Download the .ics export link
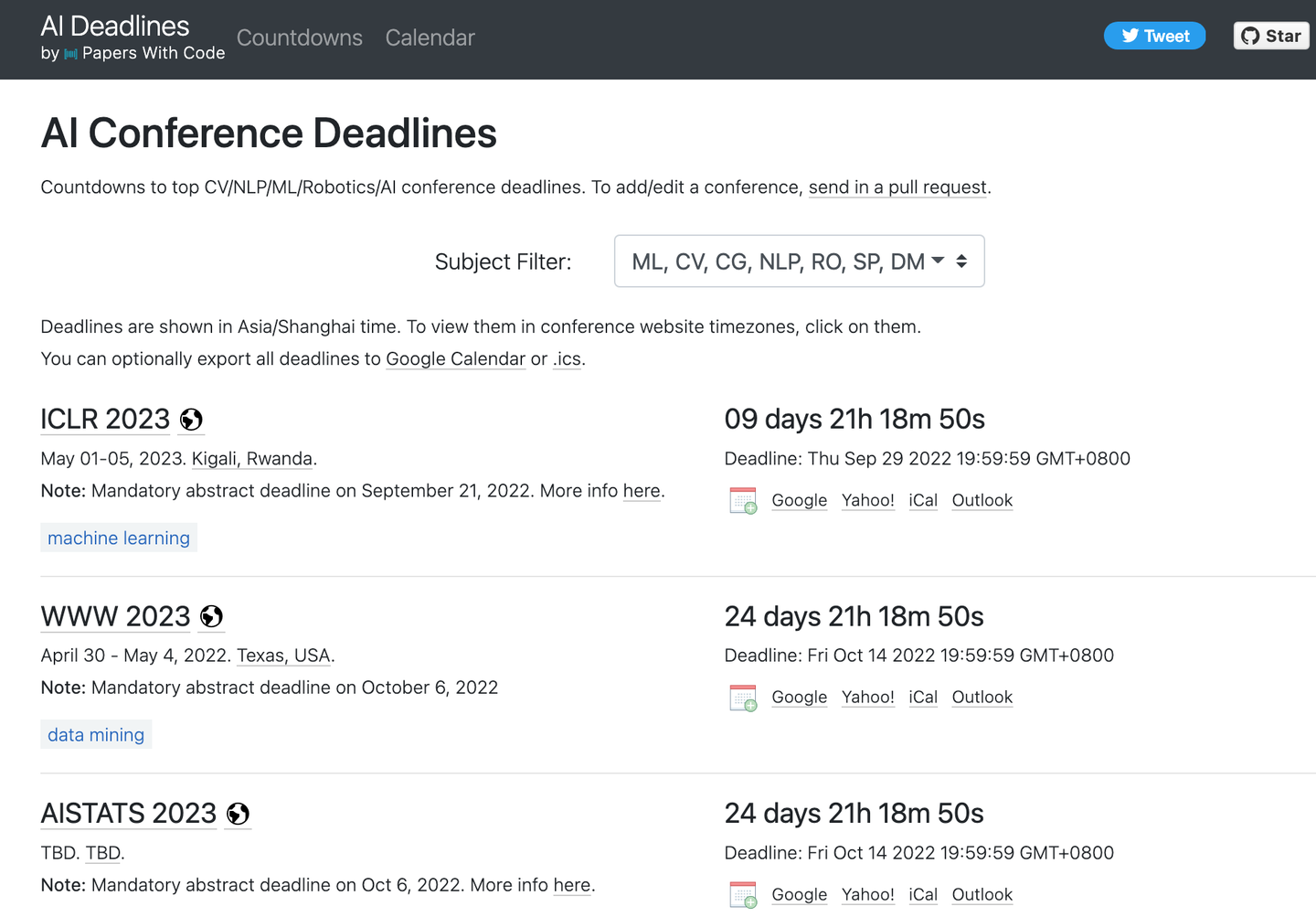The image size is (1316, 917). (x=568, y=359)
